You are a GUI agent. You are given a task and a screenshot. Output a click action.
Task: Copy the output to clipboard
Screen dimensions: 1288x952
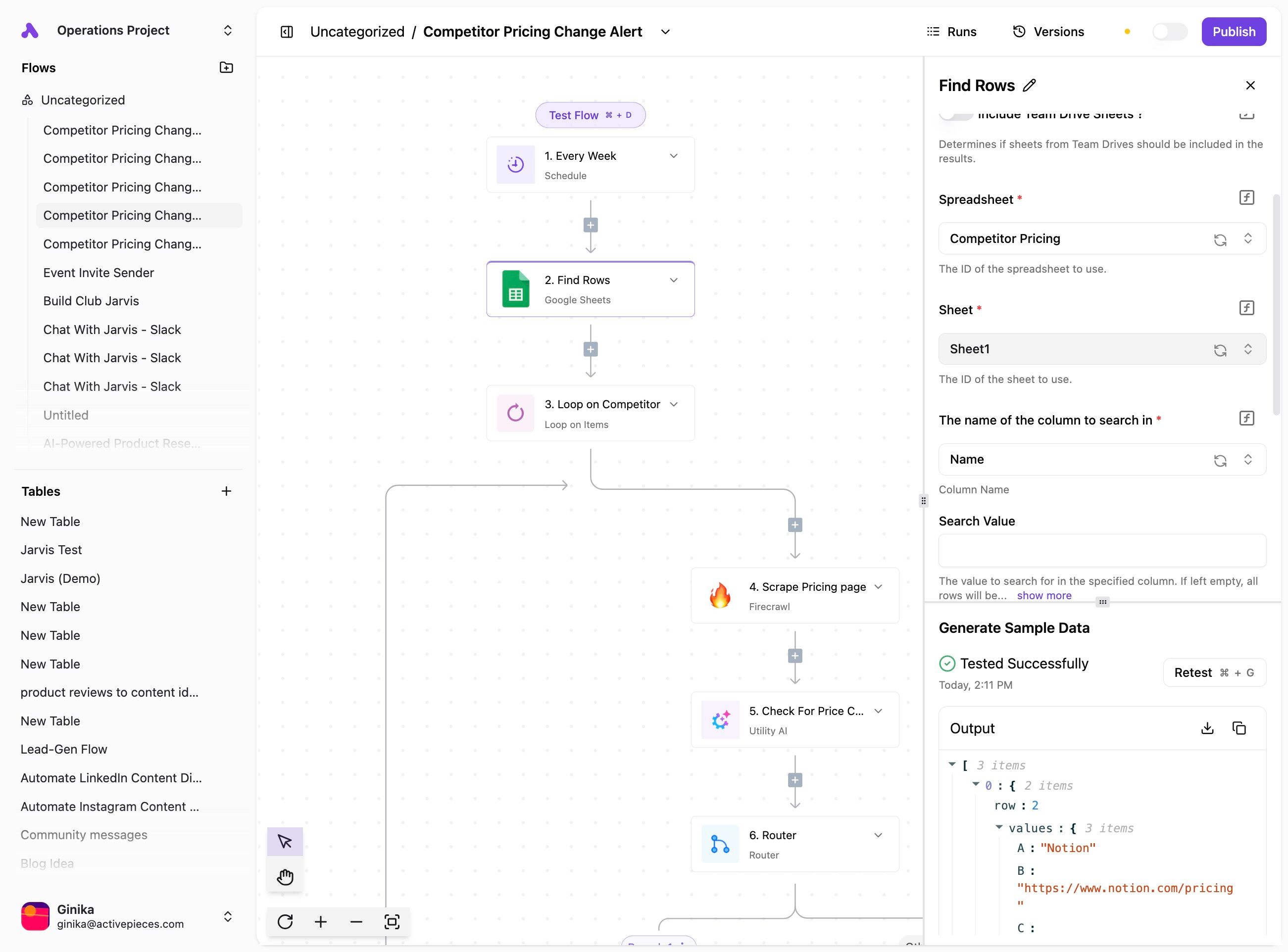click(1238, 728)
